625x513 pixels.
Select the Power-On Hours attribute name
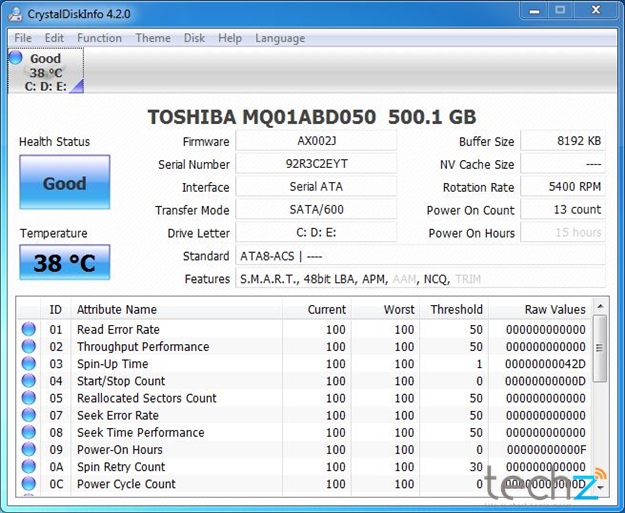pyautogui.click(x=120, y=450)
